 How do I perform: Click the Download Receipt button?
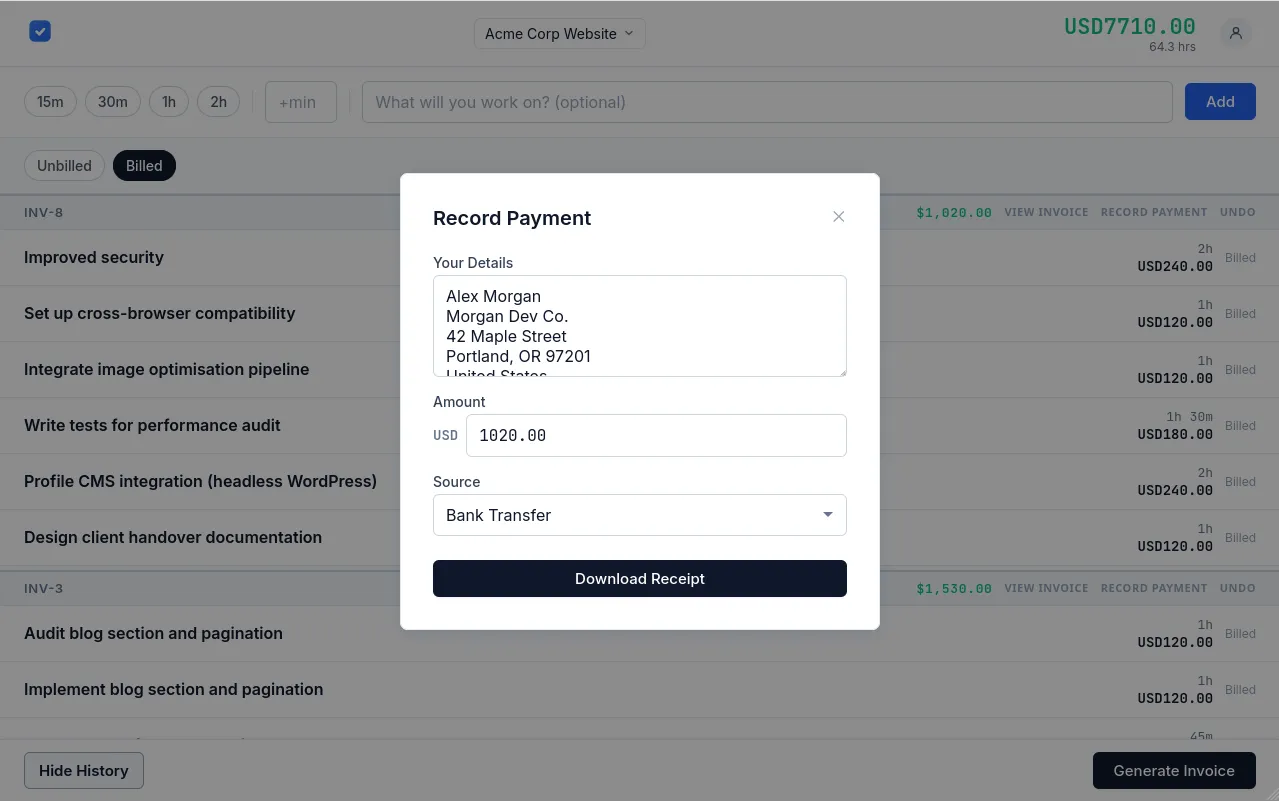(639, 578)
